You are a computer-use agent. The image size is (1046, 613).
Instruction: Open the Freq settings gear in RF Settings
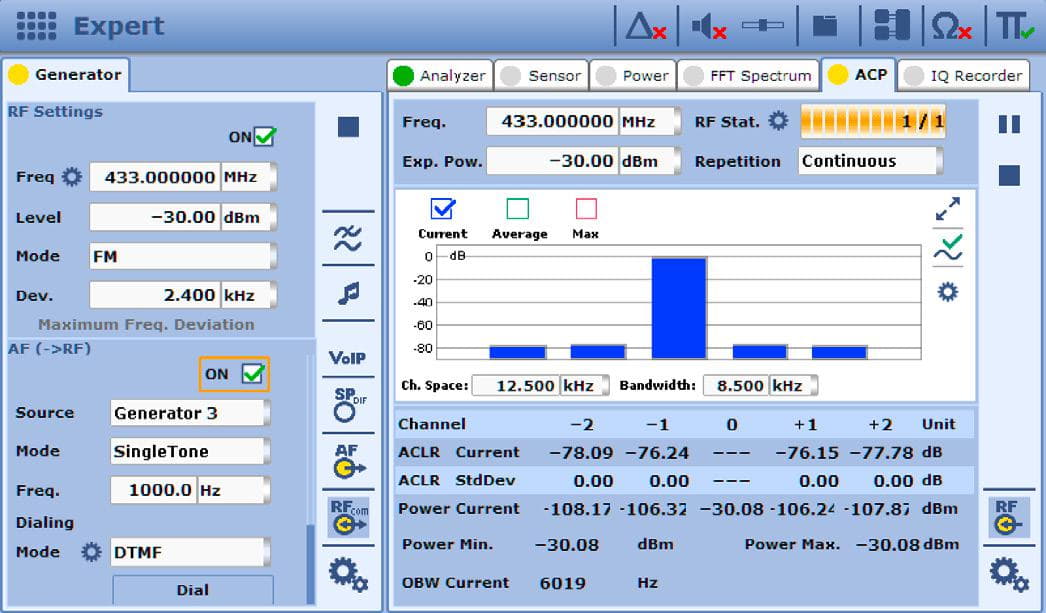point(69,176)
